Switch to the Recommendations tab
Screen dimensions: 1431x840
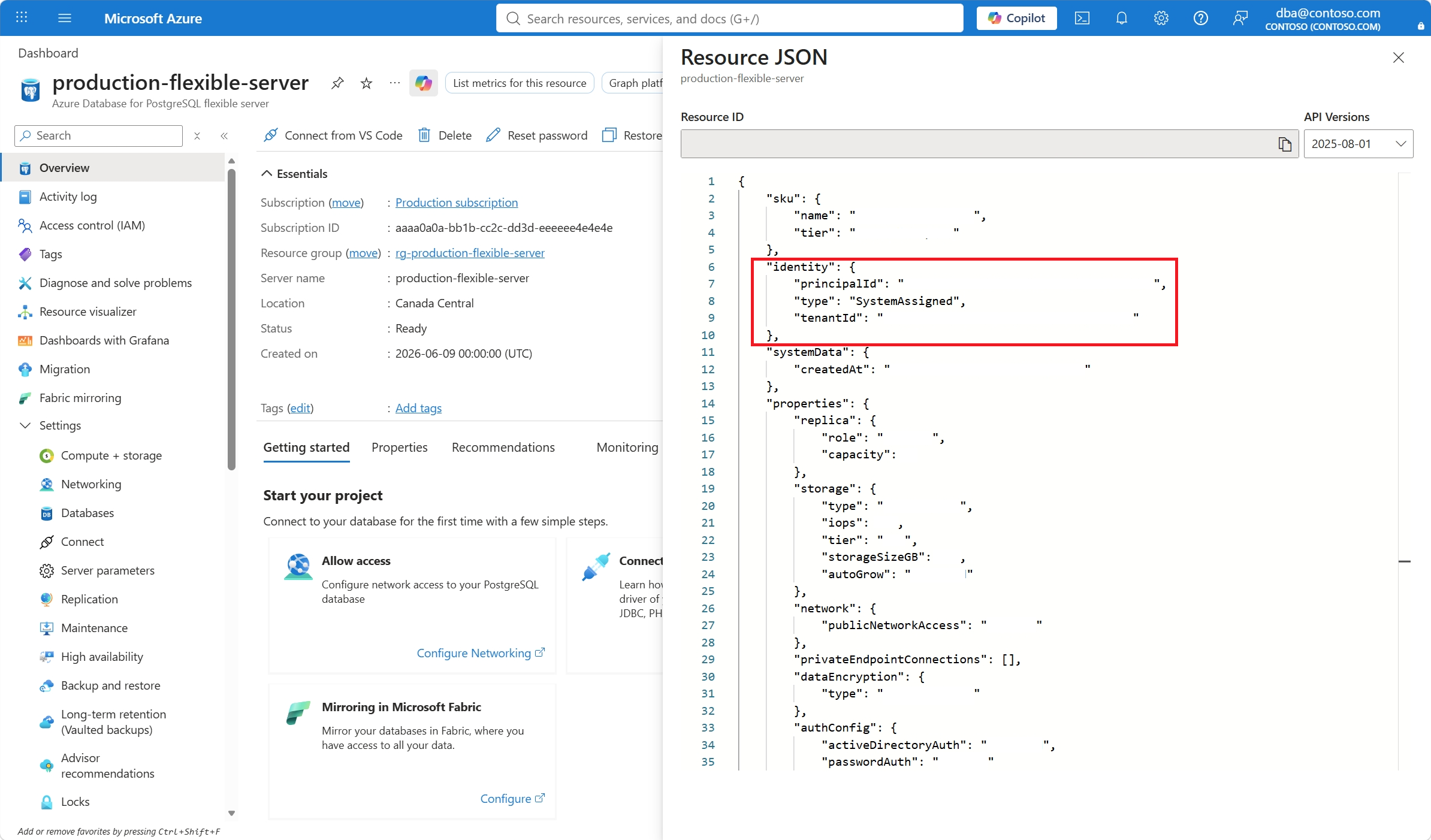[x=503, y=448]
